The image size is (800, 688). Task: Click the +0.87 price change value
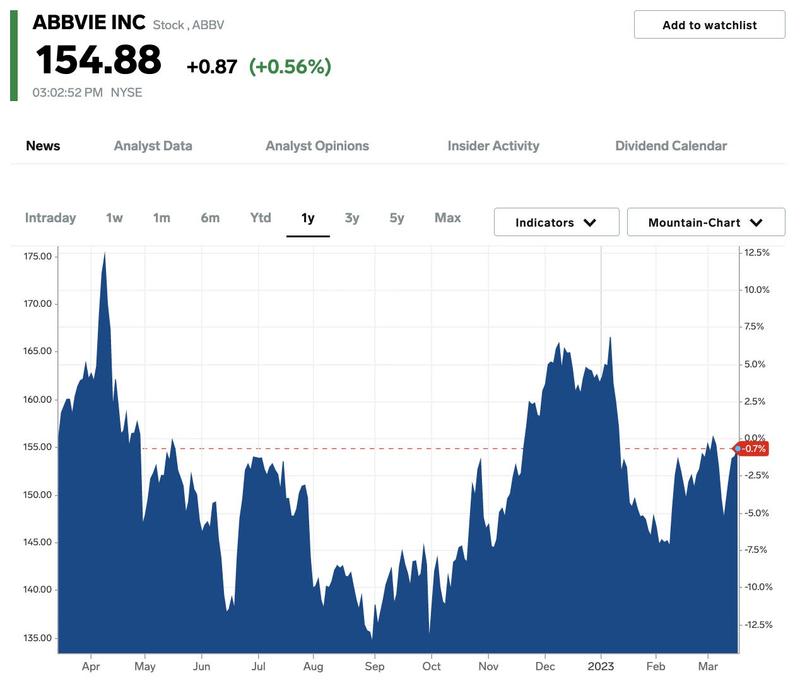coord(212,67)
